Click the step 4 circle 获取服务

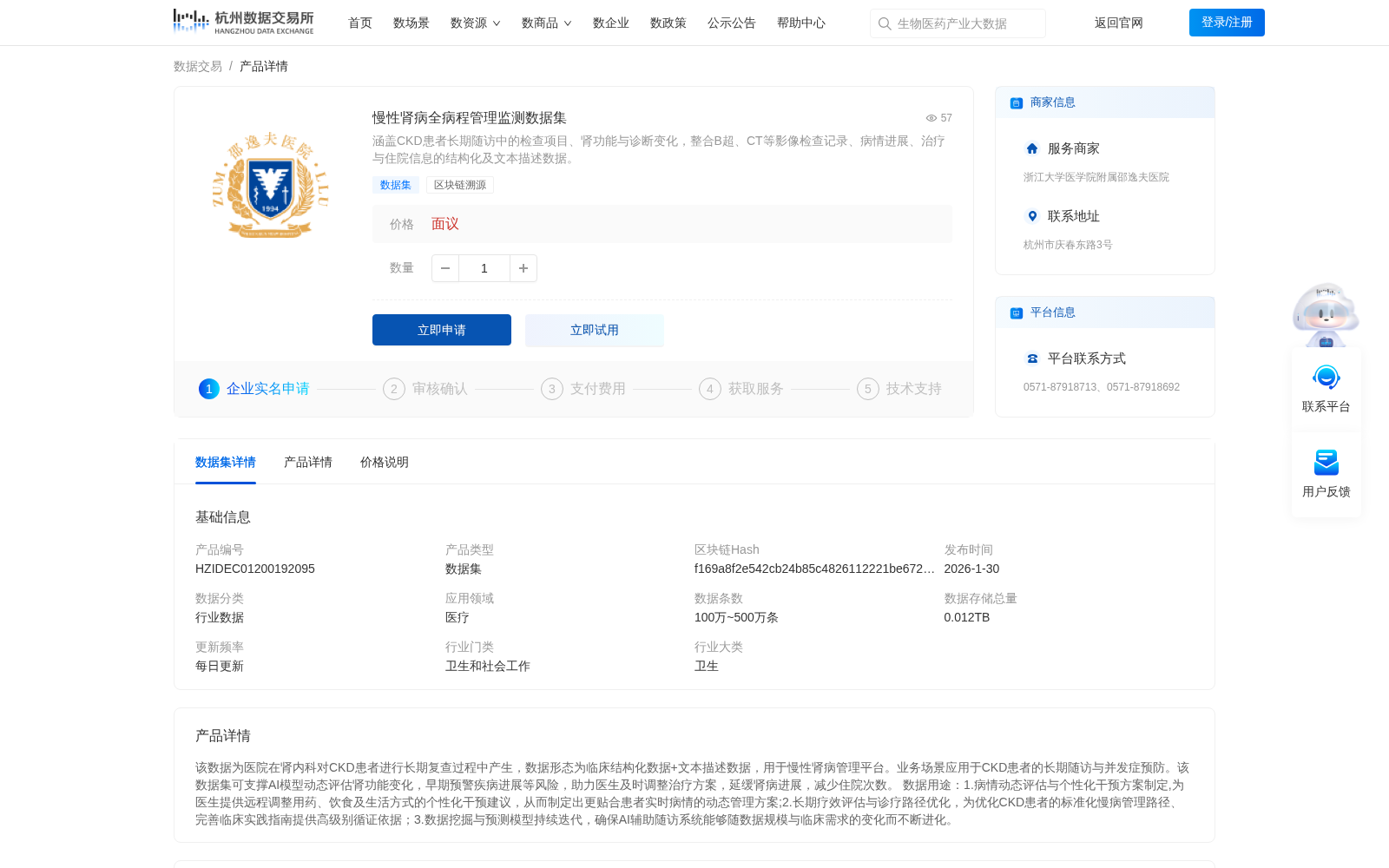(710, 389)
